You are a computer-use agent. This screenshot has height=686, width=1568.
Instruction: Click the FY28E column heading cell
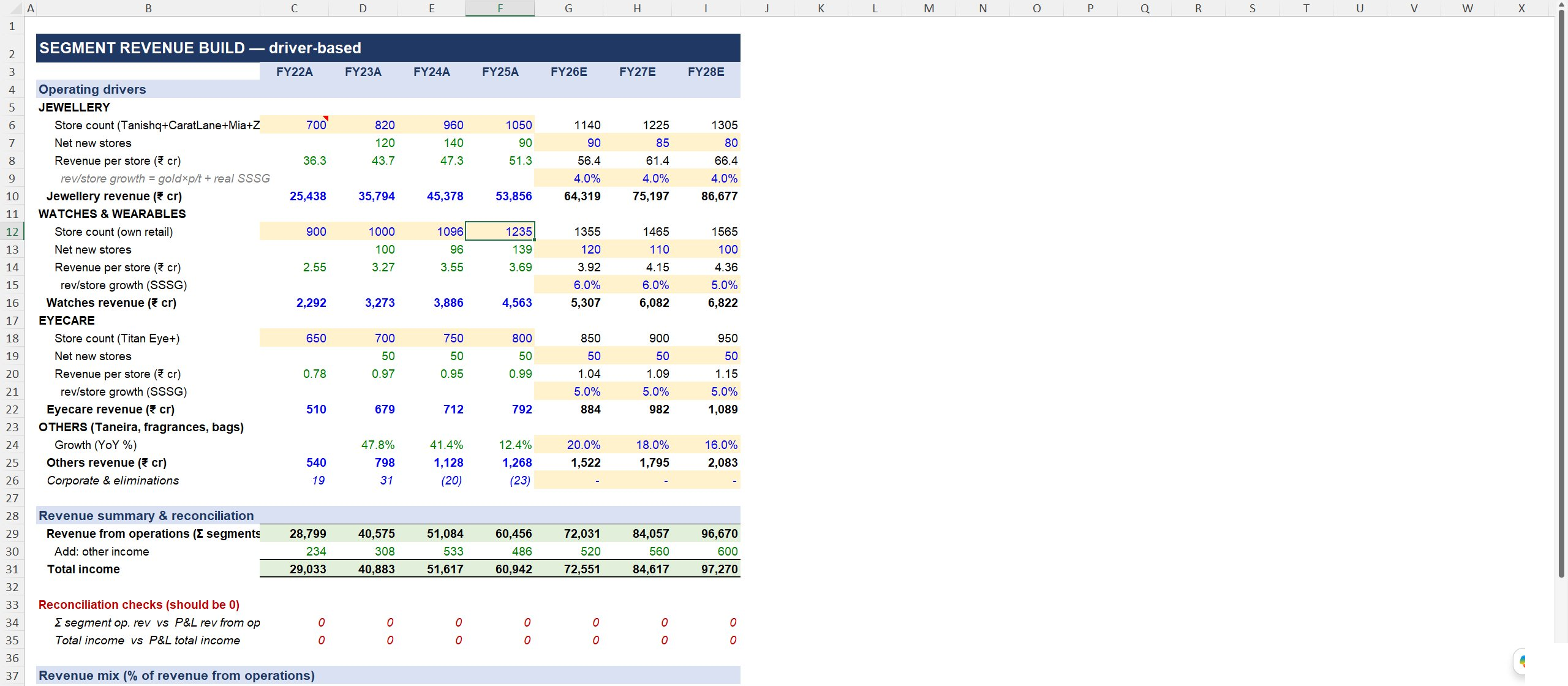[x=706, y=72]
